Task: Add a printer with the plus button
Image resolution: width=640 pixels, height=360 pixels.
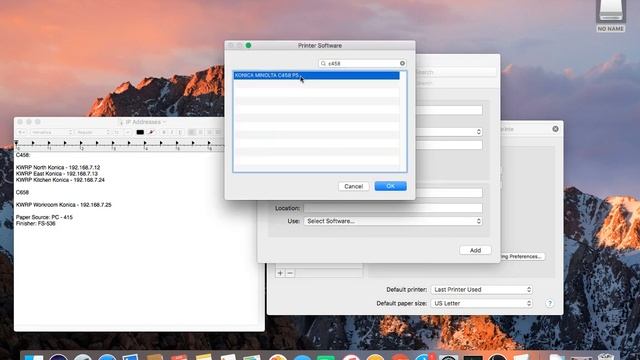Action: coord(280,273)
